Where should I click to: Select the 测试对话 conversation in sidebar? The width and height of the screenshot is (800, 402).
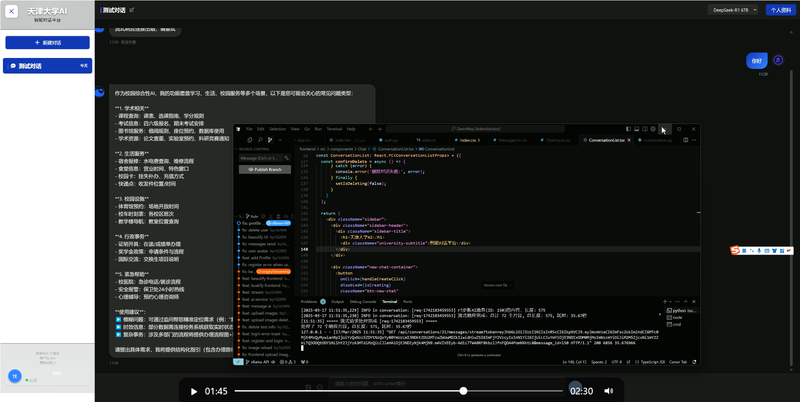(47, 66)
